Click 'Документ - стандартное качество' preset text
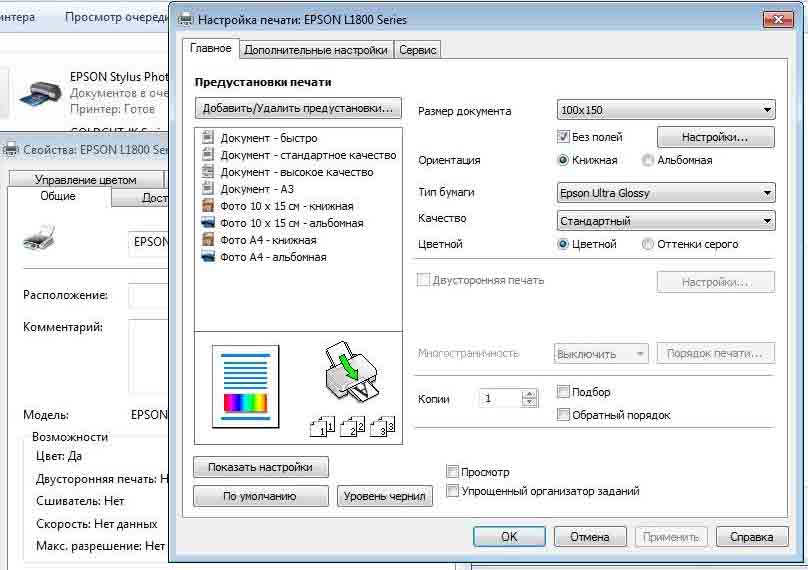Image resolution: width=808 pixels, height=570 pixels. tap(308, 155)
